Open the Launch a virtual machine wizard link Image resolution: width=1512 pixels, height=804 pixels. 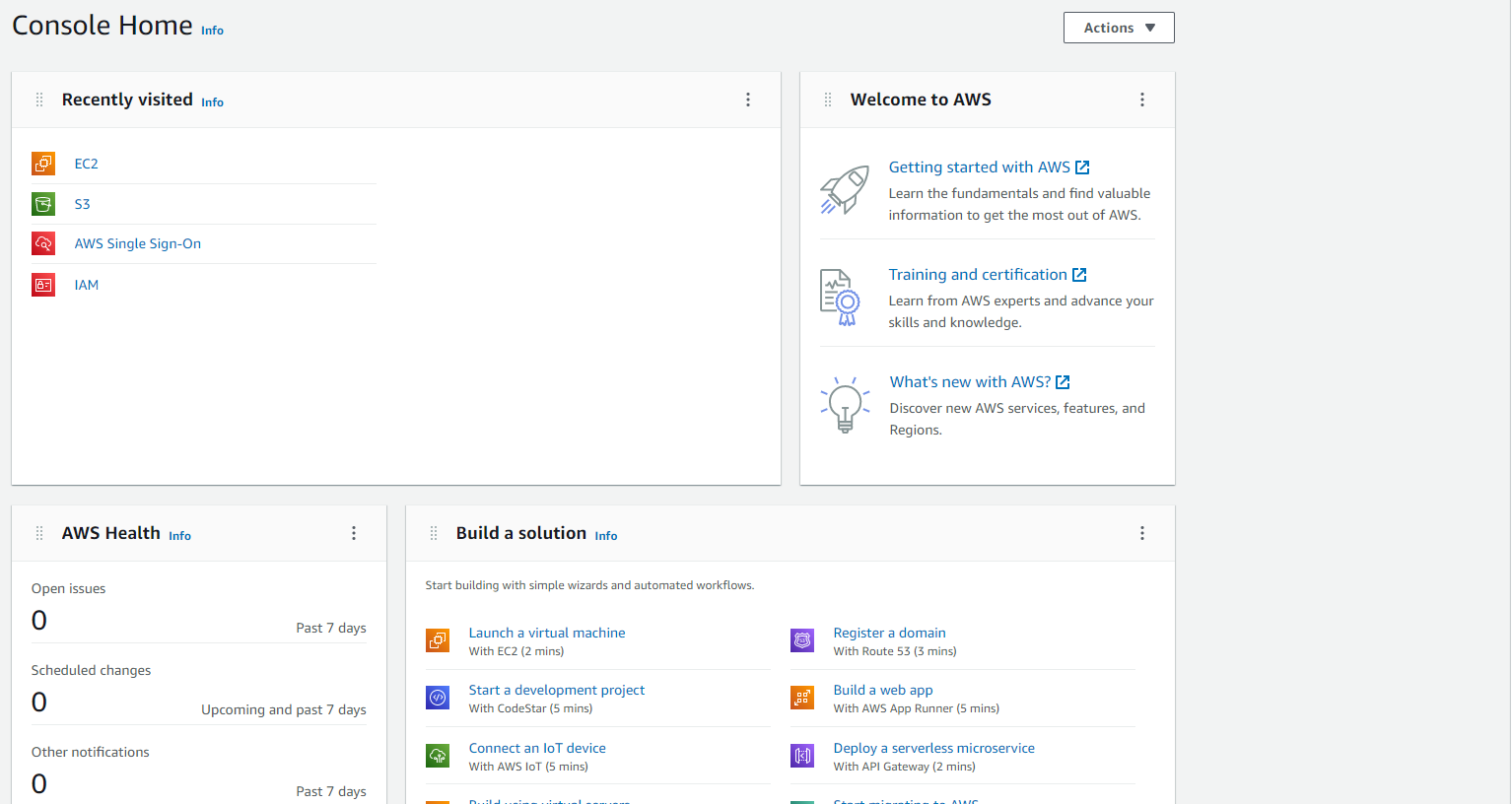[x=547, y=633]
